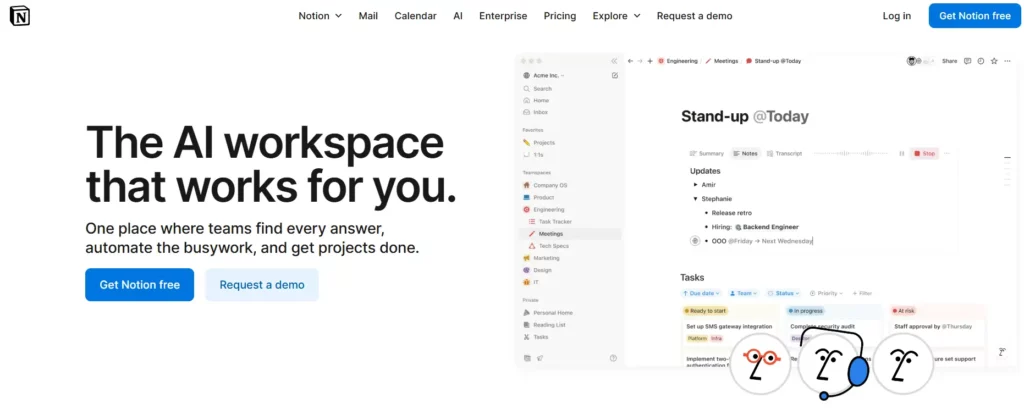Click the plain face character on the right
The image size is (1024, 409).
click(x=903, y=363)
